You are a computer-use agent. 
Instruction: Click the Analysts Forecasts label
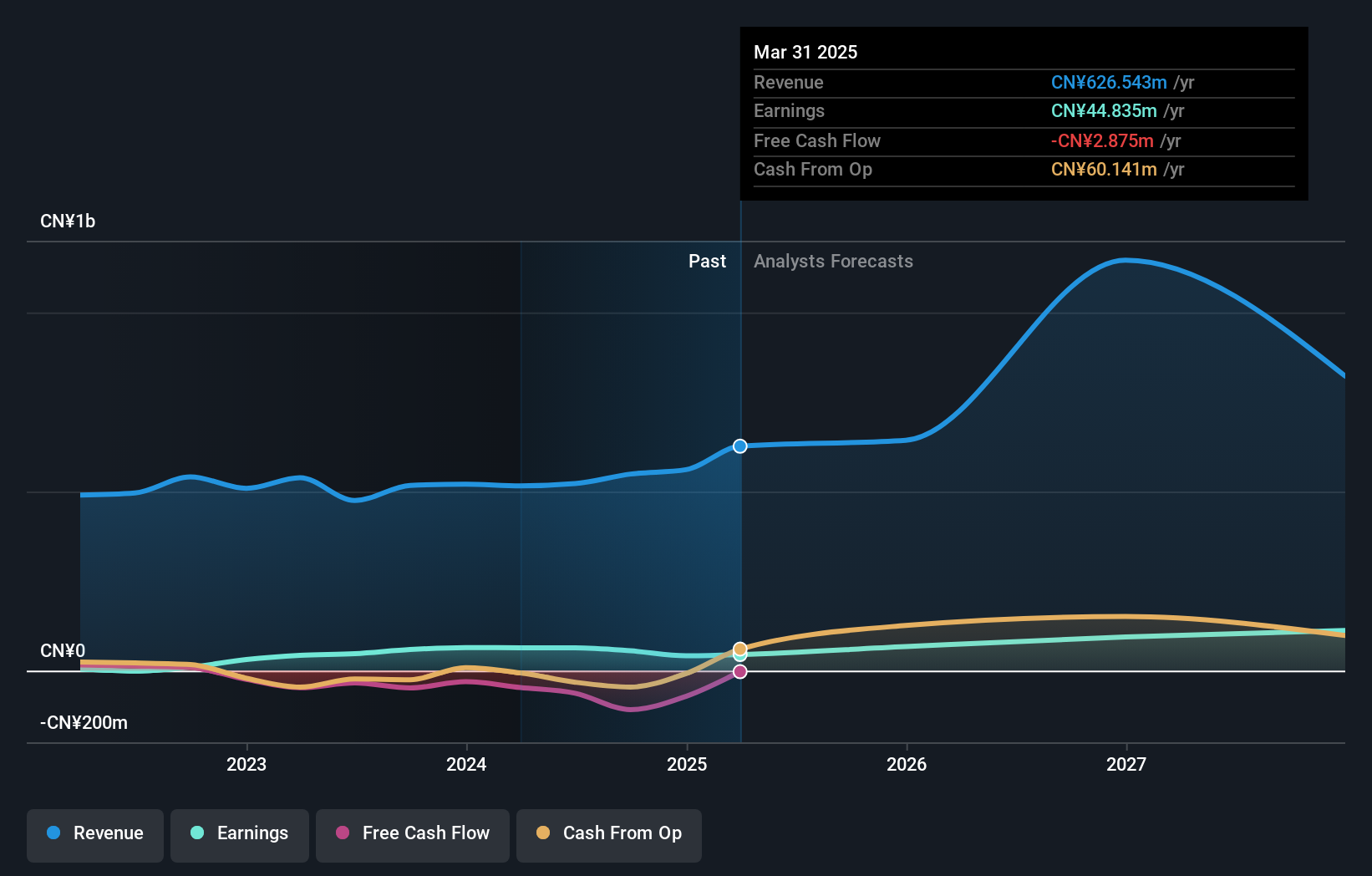pos(833,262)
